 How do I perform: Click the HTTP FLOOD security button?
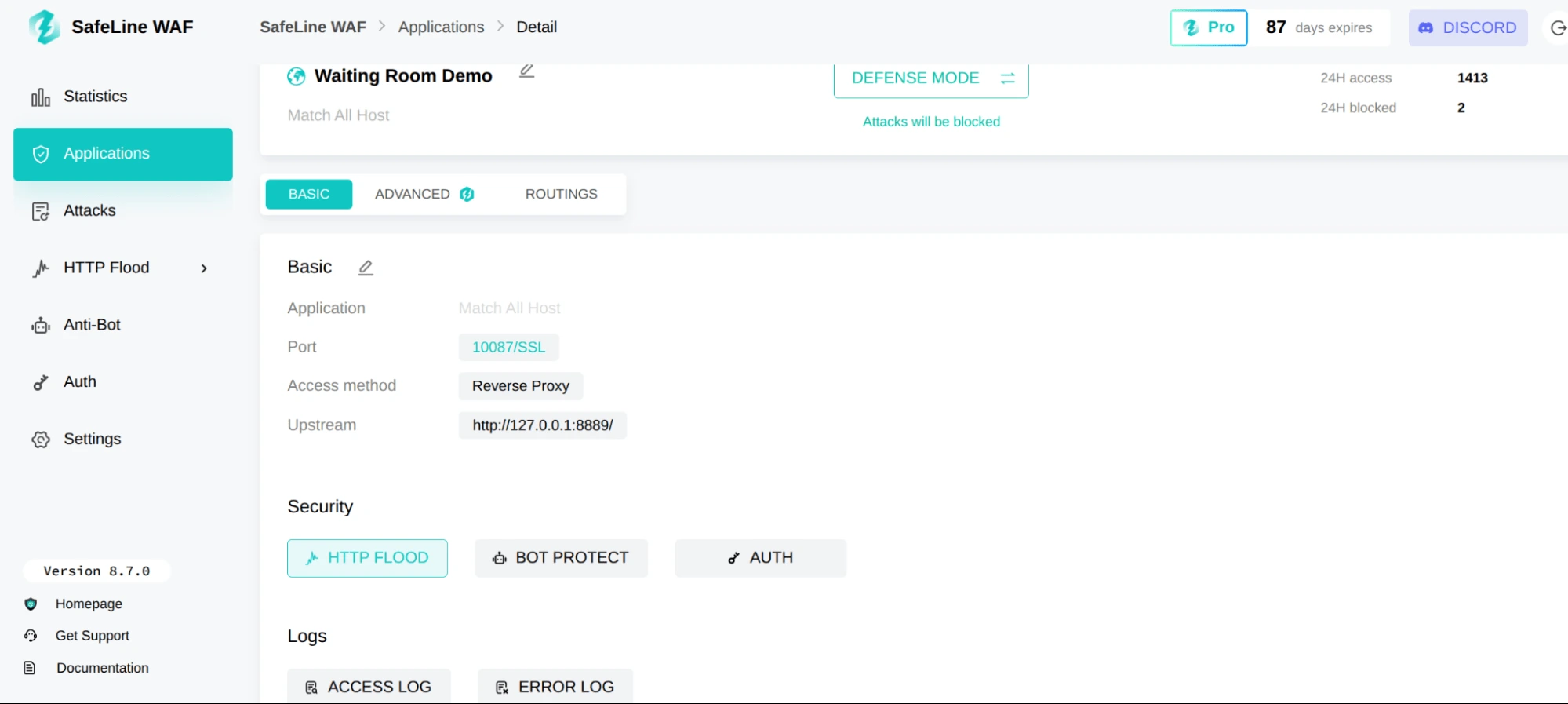(367, 558)
